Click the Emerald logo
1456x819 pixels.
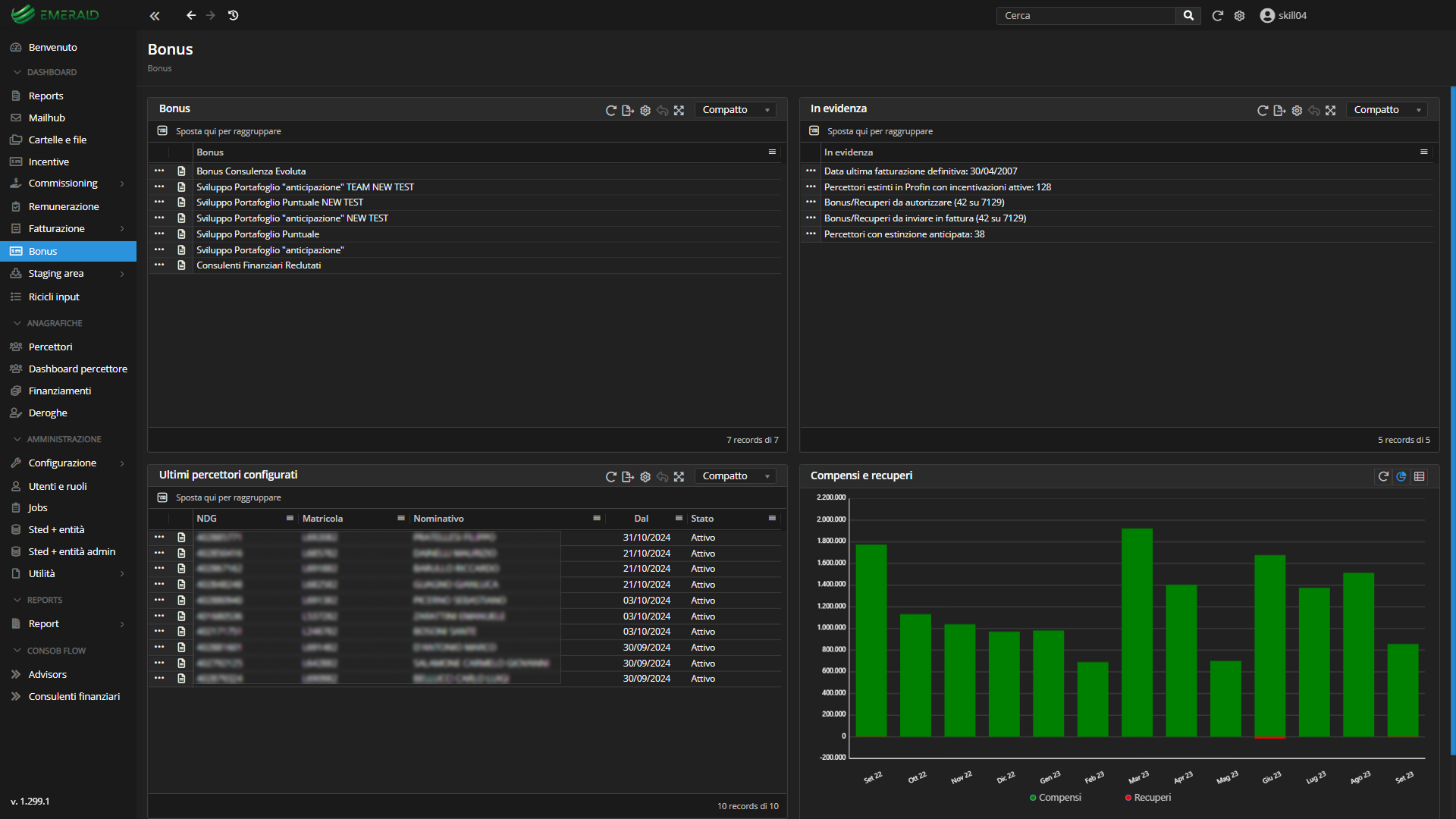click(55, 14)
